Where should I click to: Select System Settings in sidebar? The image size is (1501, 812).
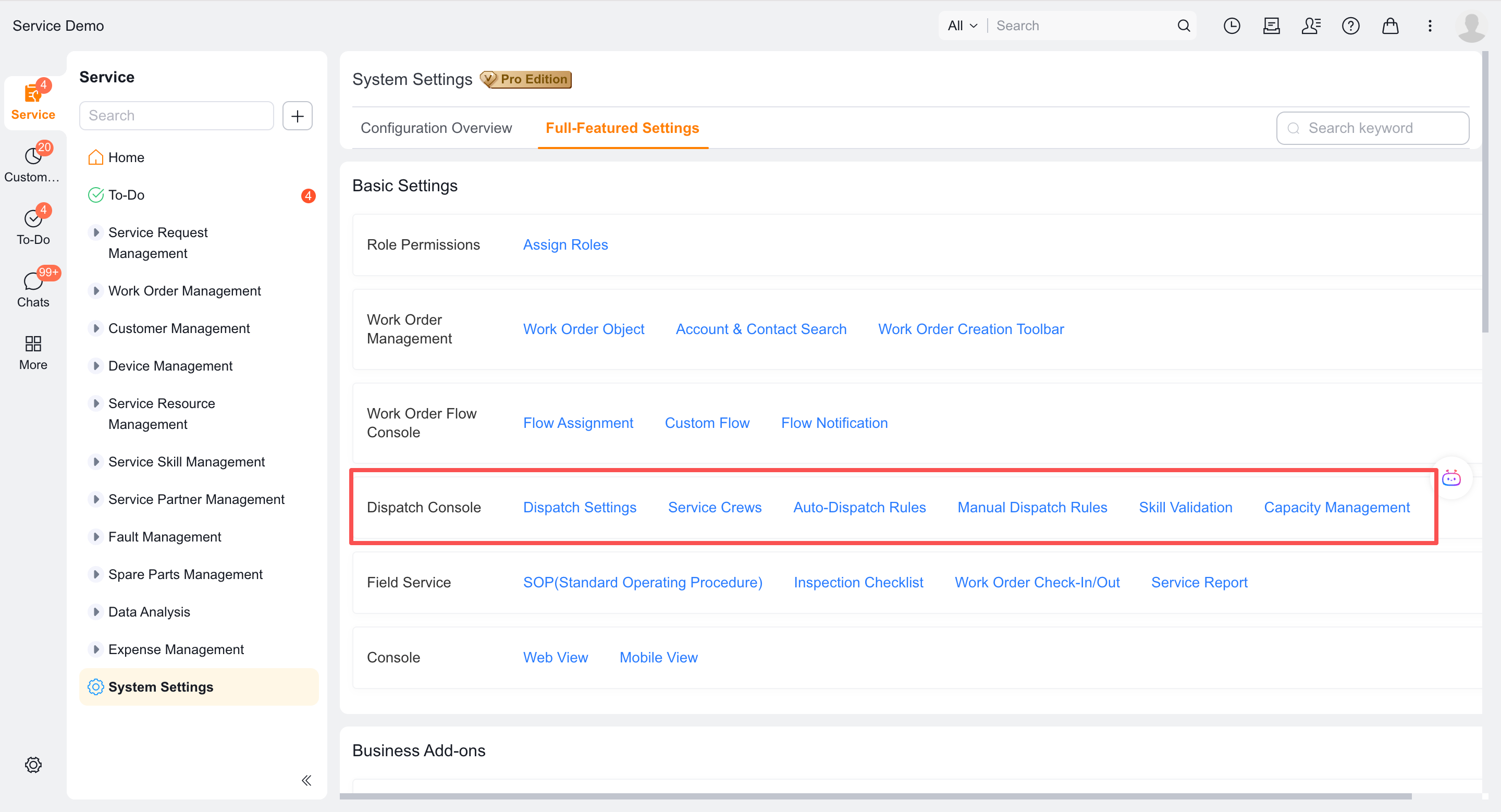pos(199,687)
